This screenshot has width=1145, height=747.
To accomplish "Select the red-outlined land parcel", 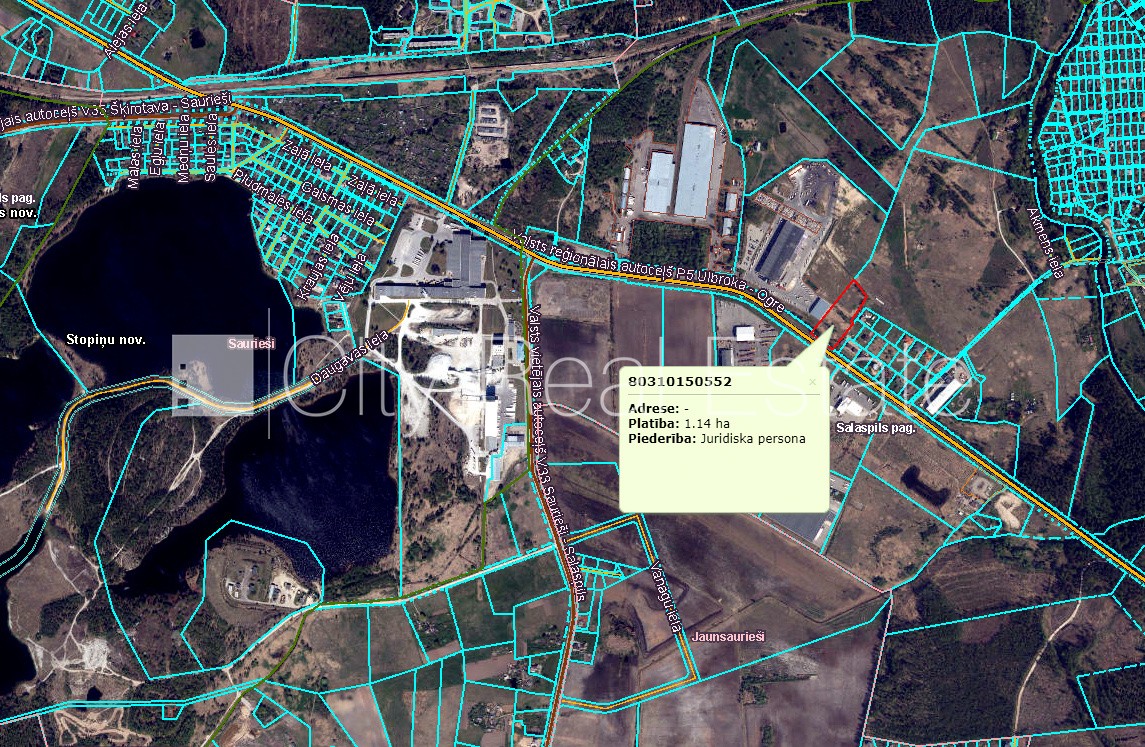I will [x=840, y=310].
